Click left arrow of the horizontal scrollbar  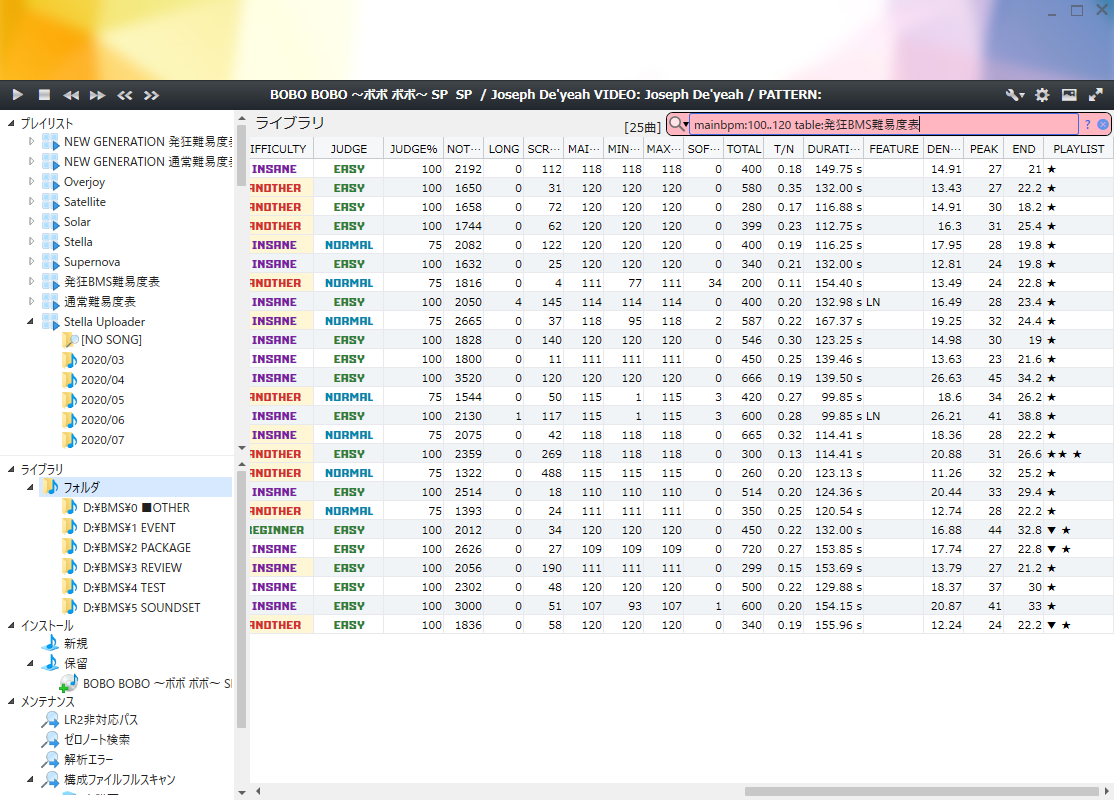tap(258, 791)
